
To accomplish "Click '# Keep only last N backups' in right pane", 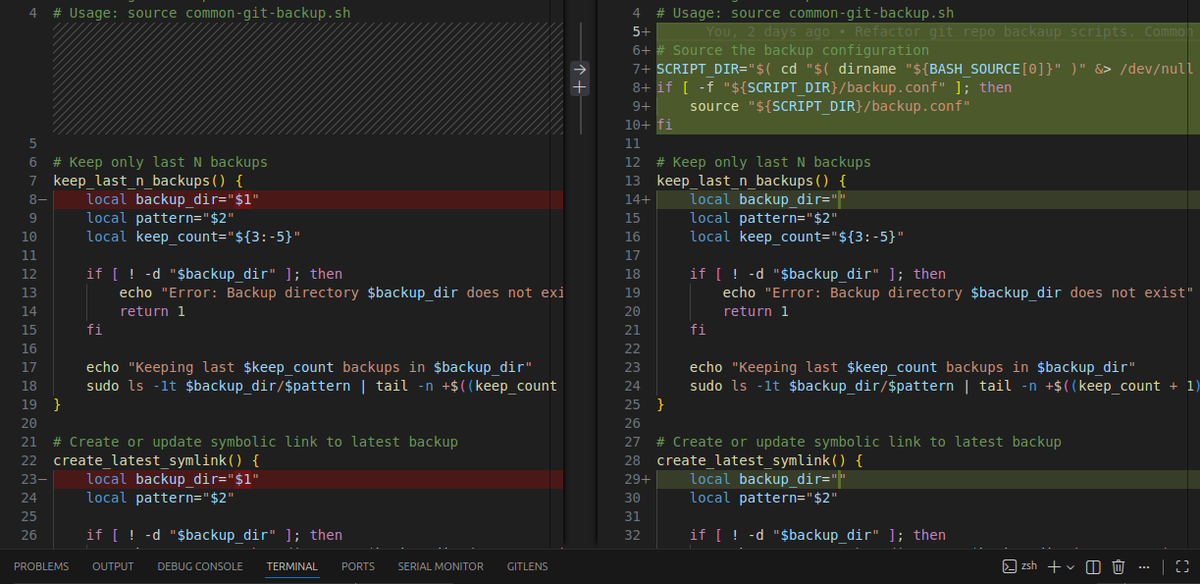I will coord(763,162).
